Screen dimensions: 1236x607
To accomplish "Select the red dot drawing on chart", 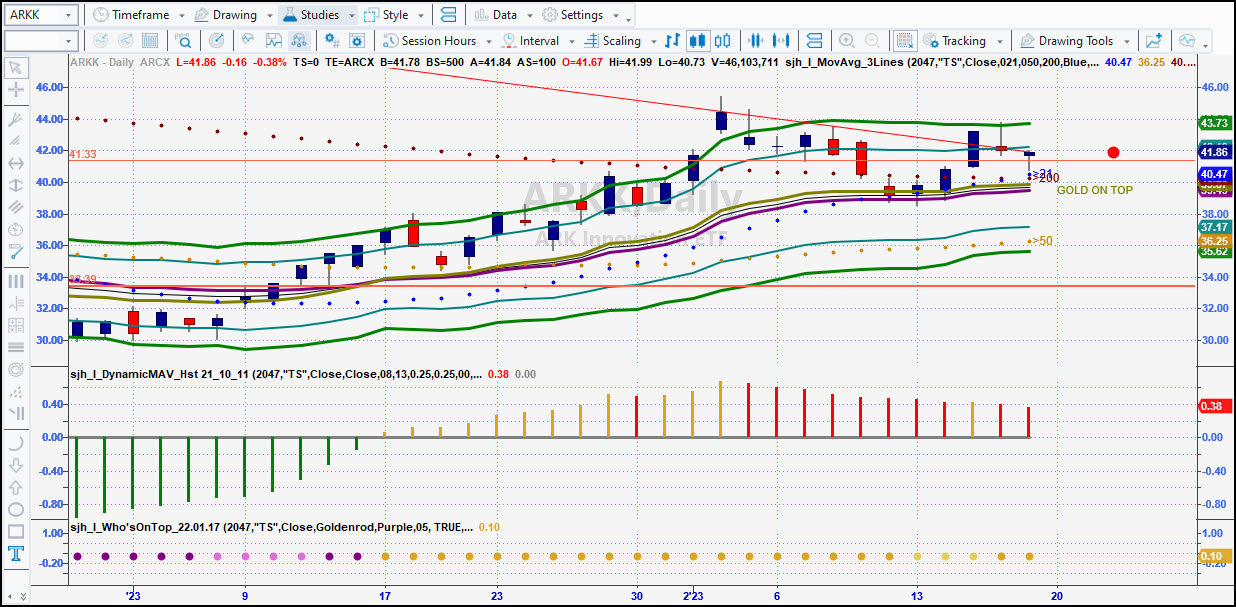I will point(1113,153).
